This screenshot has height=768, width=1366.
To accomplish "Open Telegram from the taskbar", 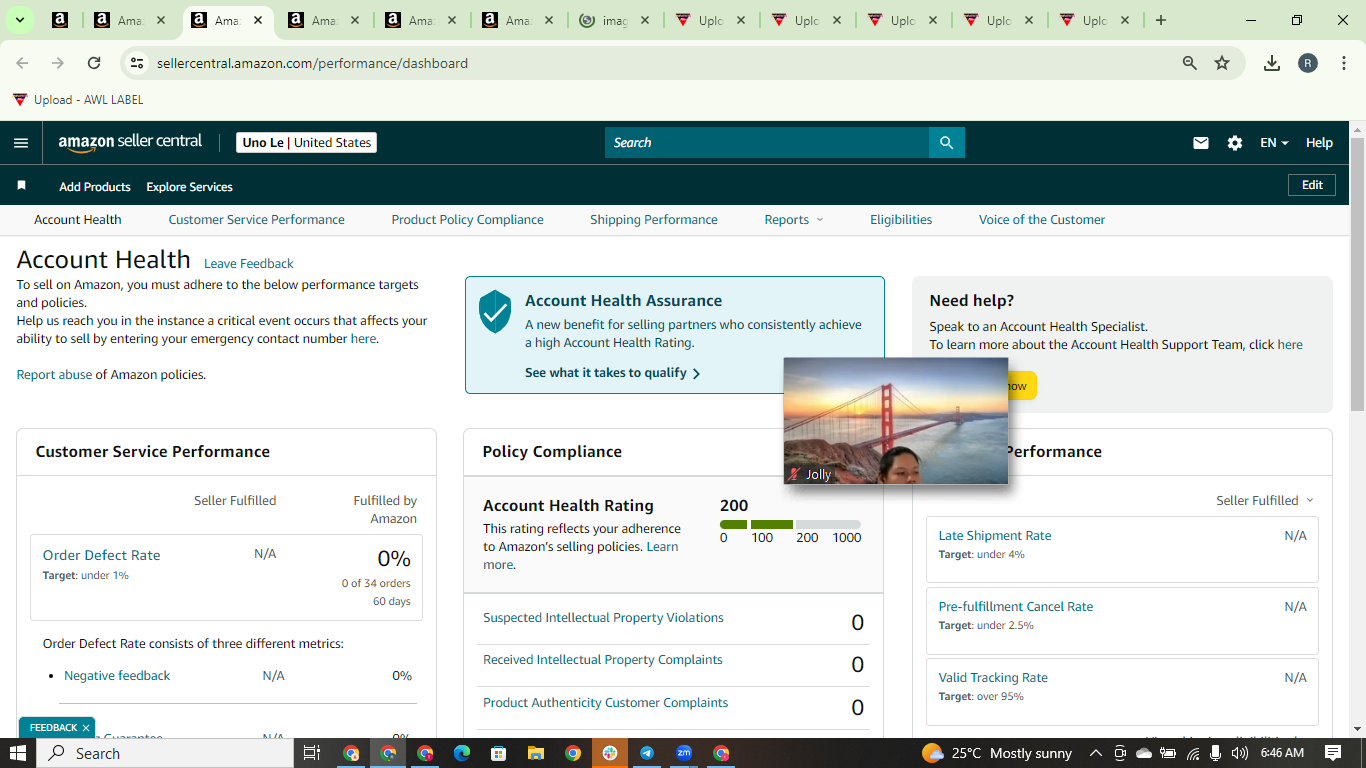I will point(647,753).
